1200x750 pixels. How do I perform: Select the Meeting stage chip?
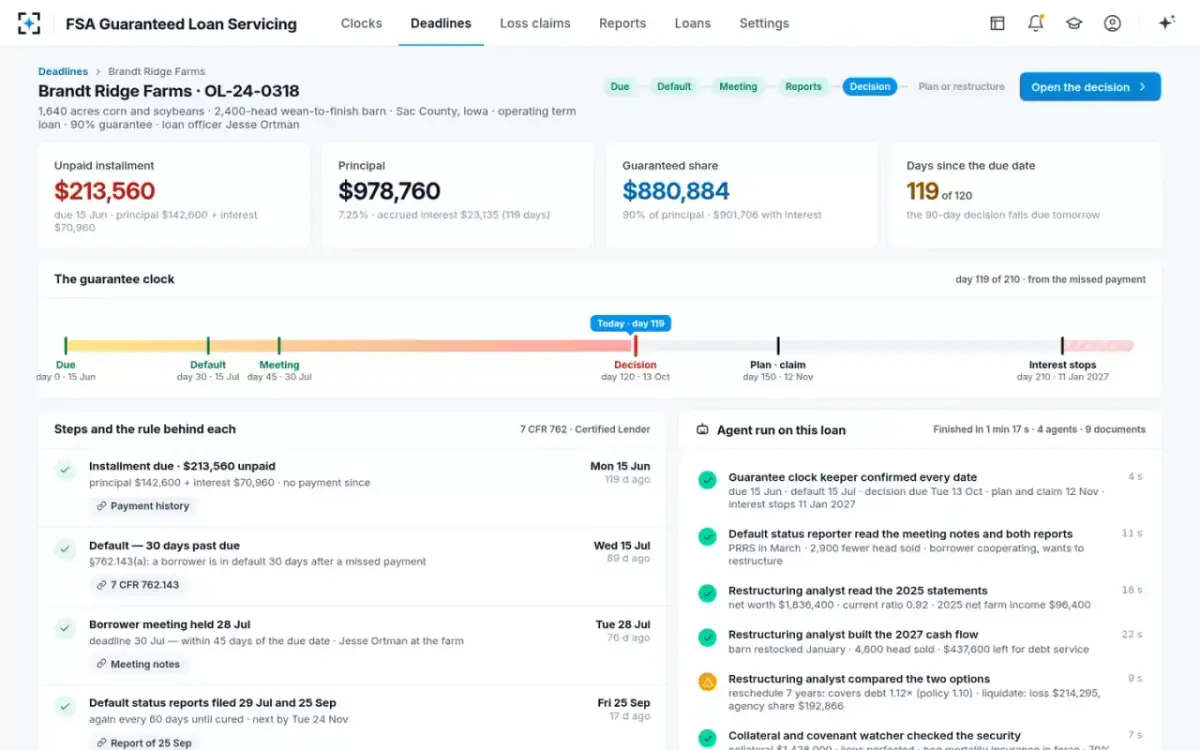[x=738, y=87]
